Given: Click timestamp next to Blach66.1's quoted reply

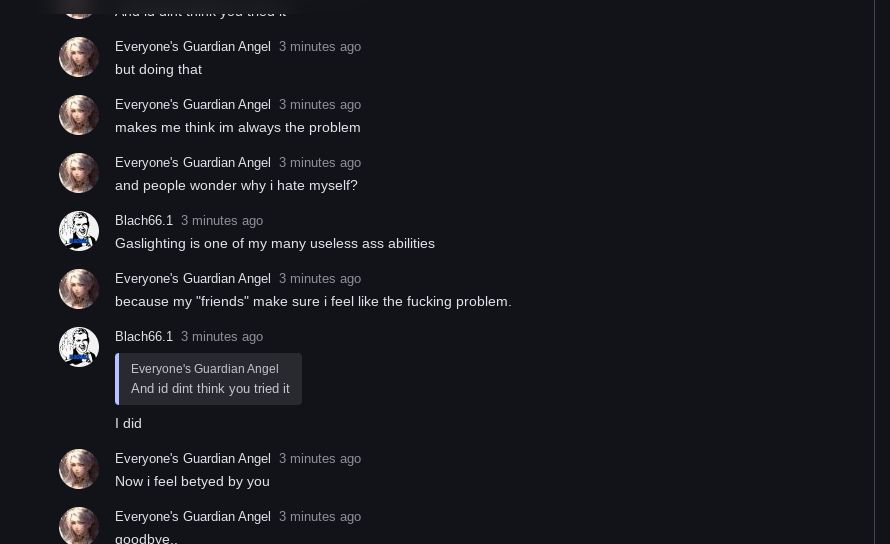Looking at the screenshot, I should point(222,337).
